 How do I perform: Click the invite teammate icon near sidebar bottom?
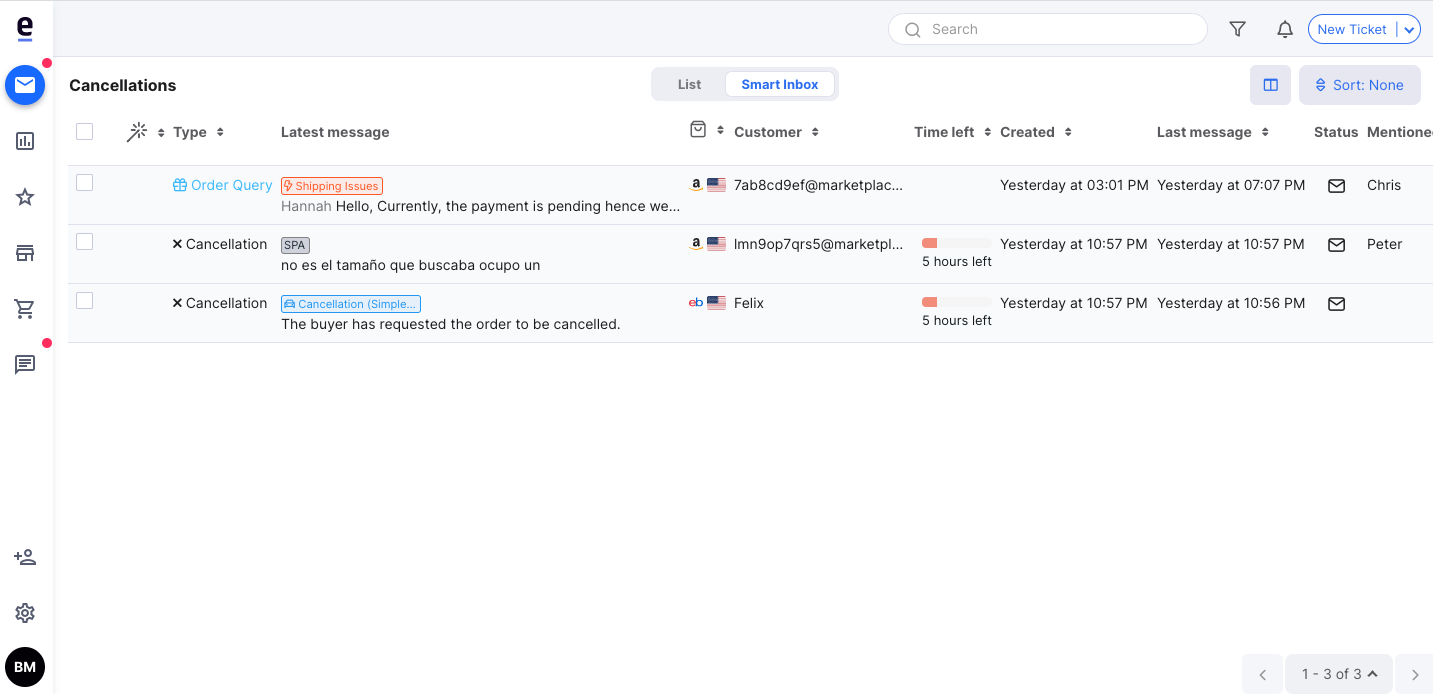[25, 557]
